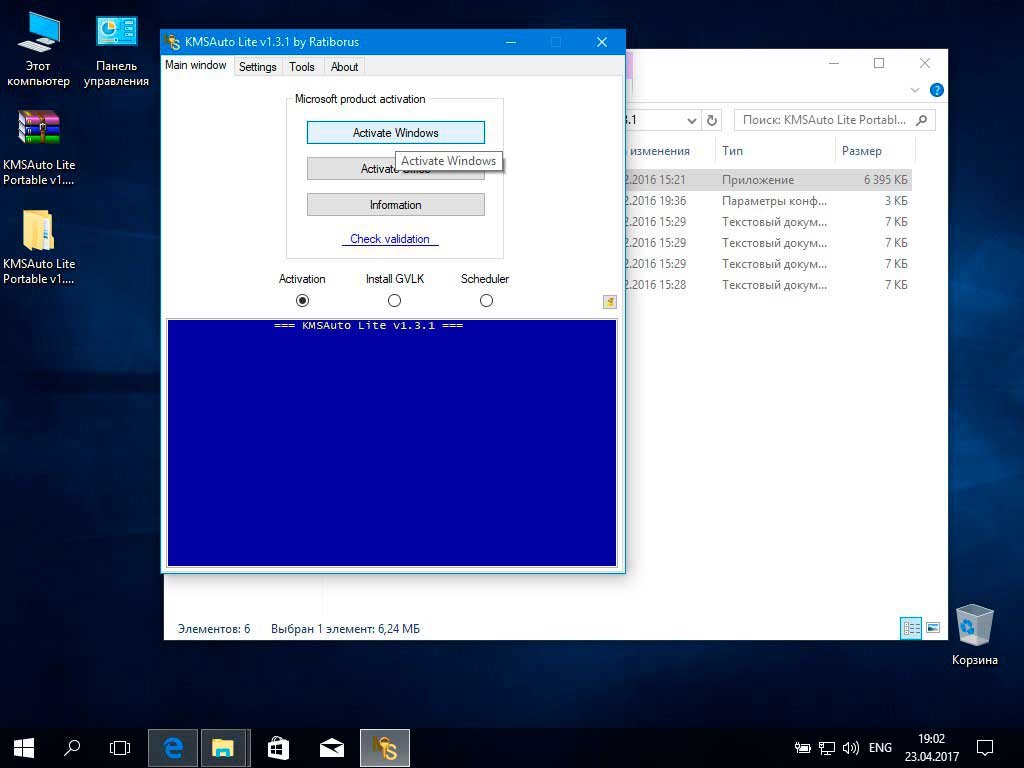Image resolution: width=1024 pixels, height=768 pixels.
Task: Click the small yellow icon beside Scheduler
Action: (609, 302)
